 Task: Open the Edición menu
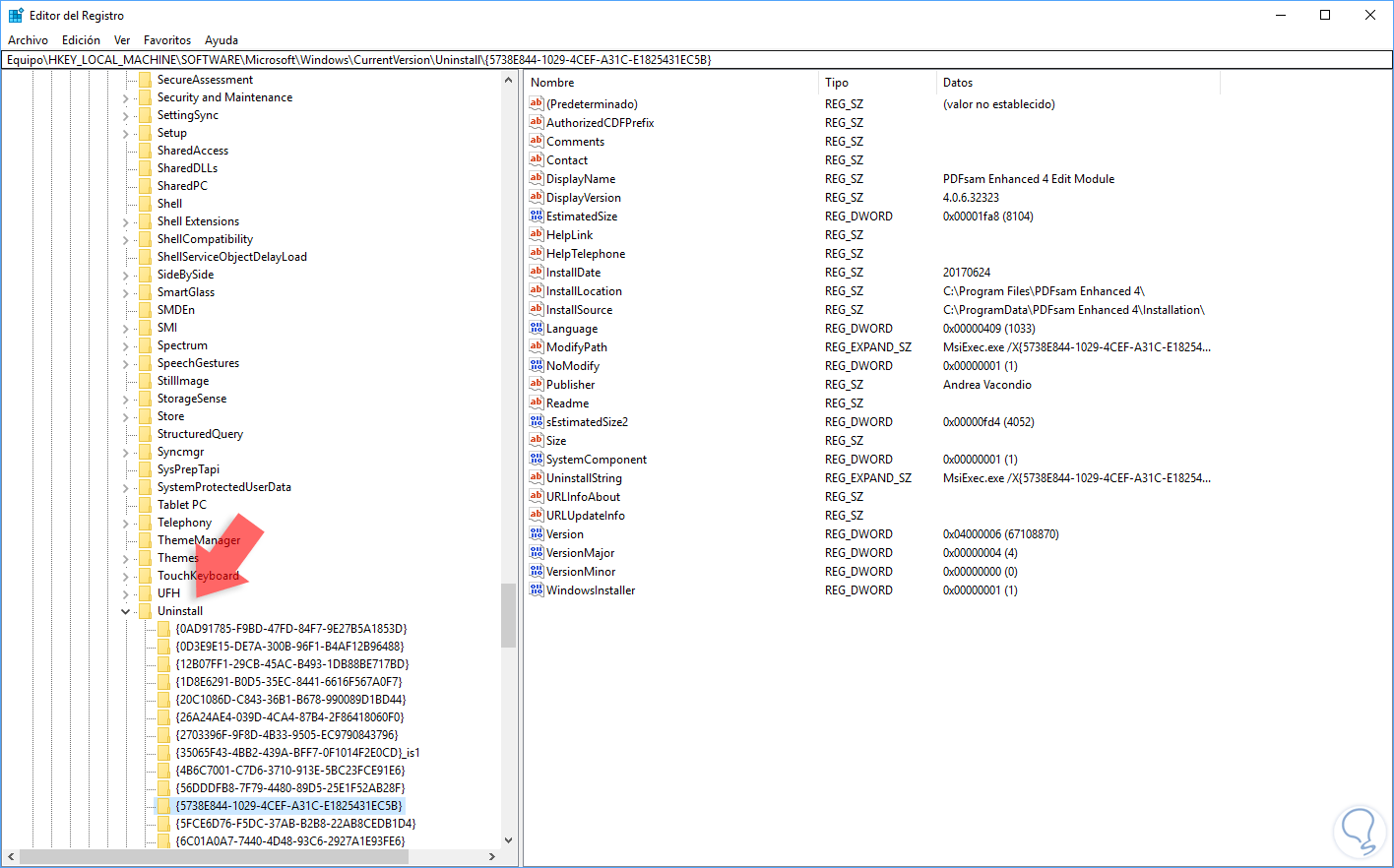coord(81,40)
